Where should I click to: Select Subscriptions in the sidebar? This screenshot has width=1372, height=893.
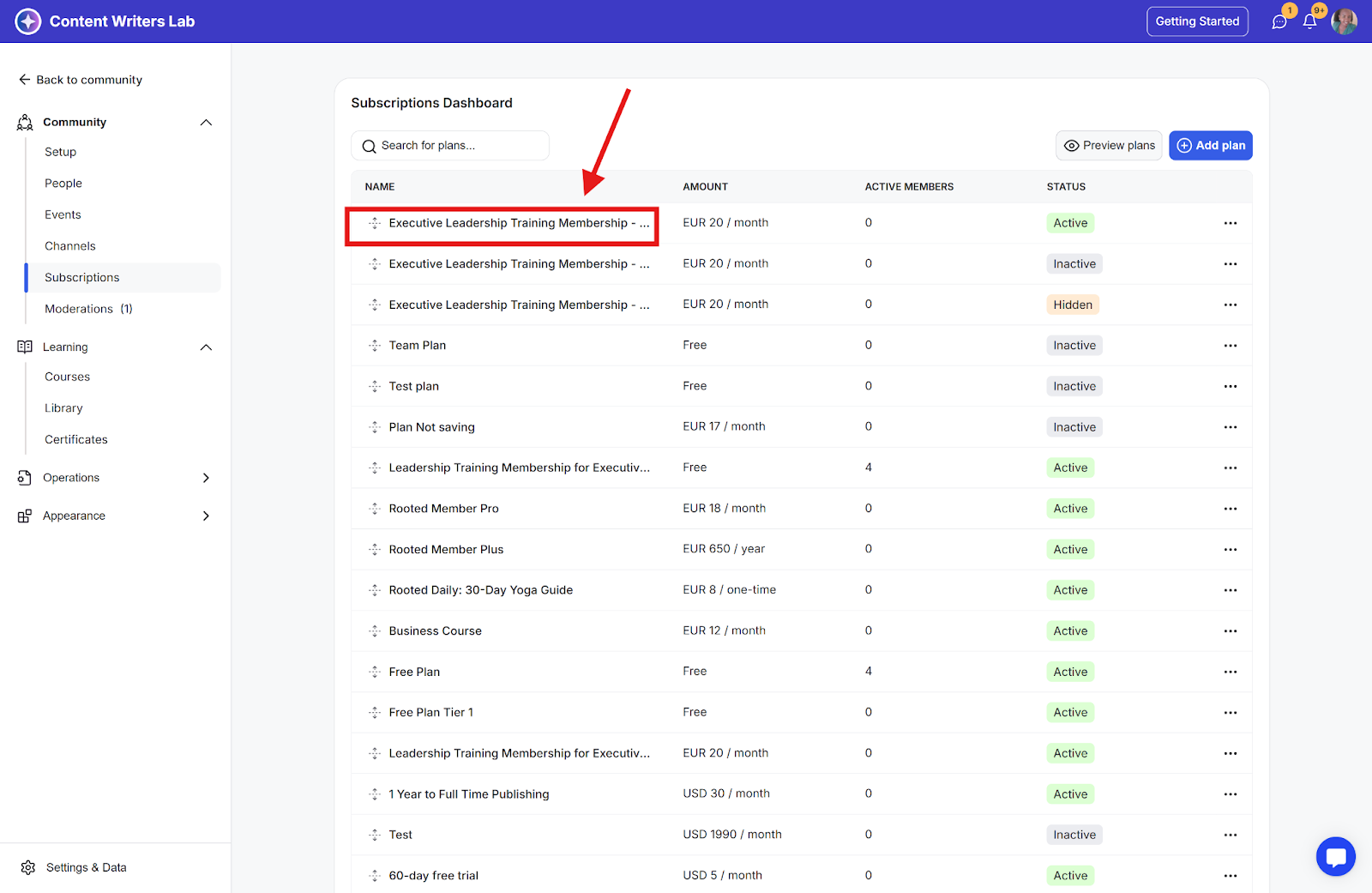(x=82, y=278)
